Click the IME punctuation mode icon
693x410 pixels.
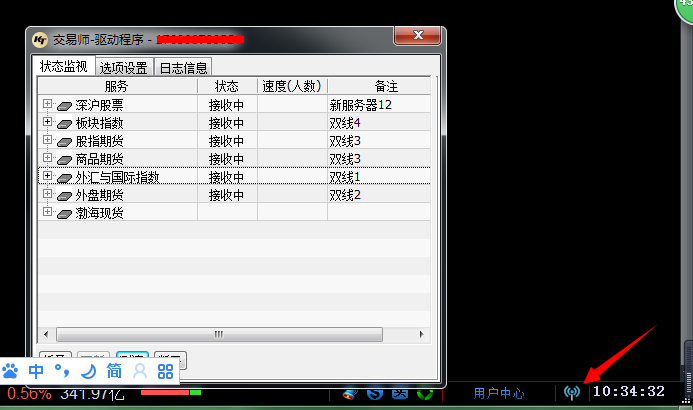(61, 372)
